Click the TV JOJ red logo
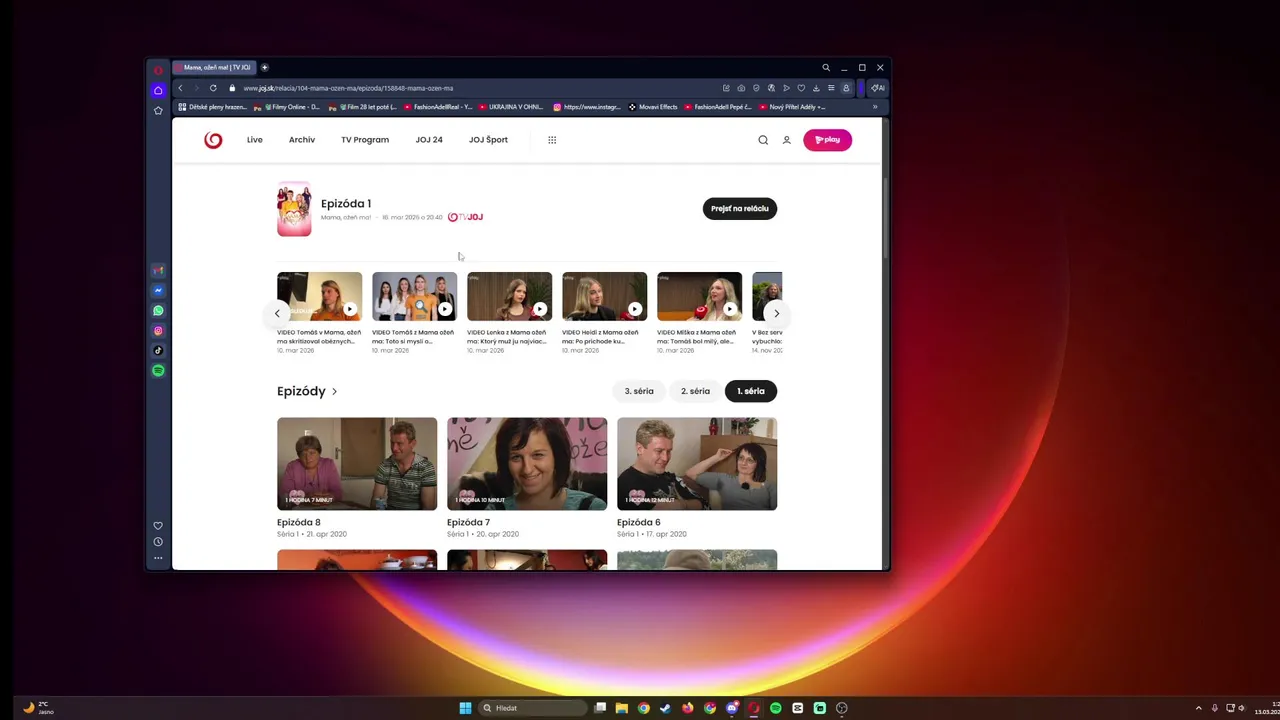The width and height of the screenshot is (1280, 720). [213, 140]
